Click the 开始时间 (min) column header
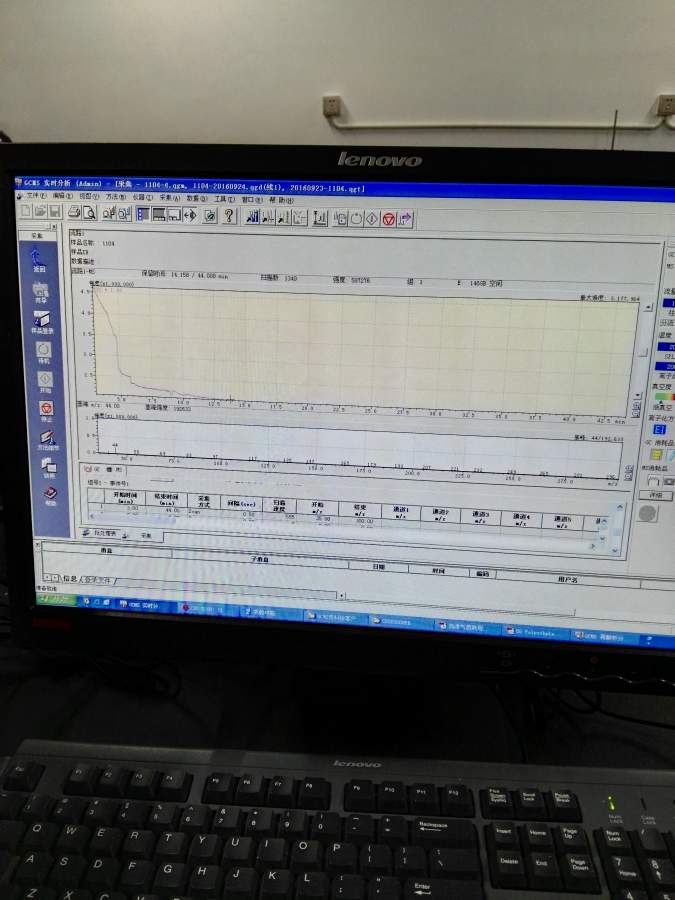The width and height of the screenshot is (675, 900). [x=125, y=497]
